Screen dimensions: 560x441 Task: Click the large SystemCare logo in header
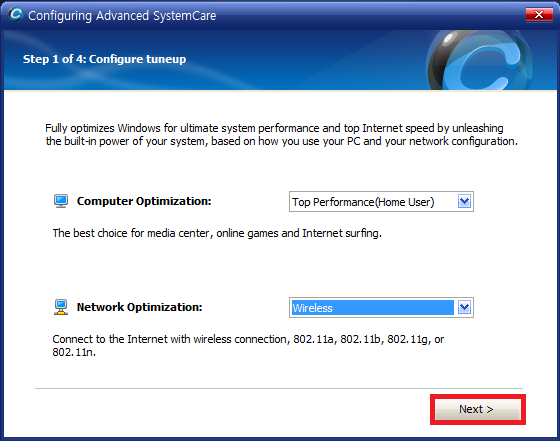(479, 60)
